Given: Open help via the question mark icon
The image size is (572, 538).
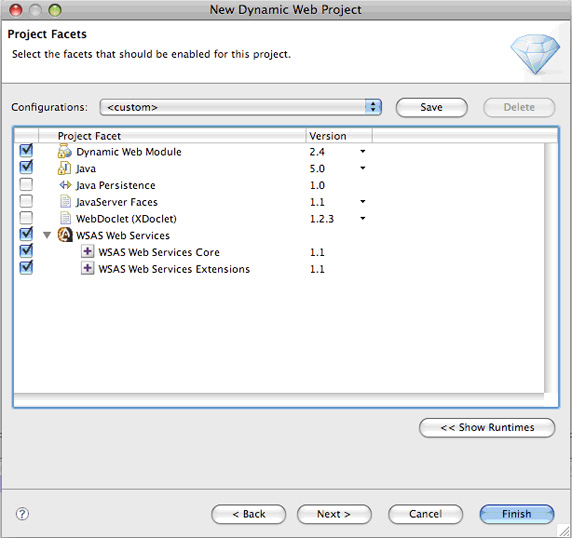Looking at the screenshot, I should pos(22,514).
